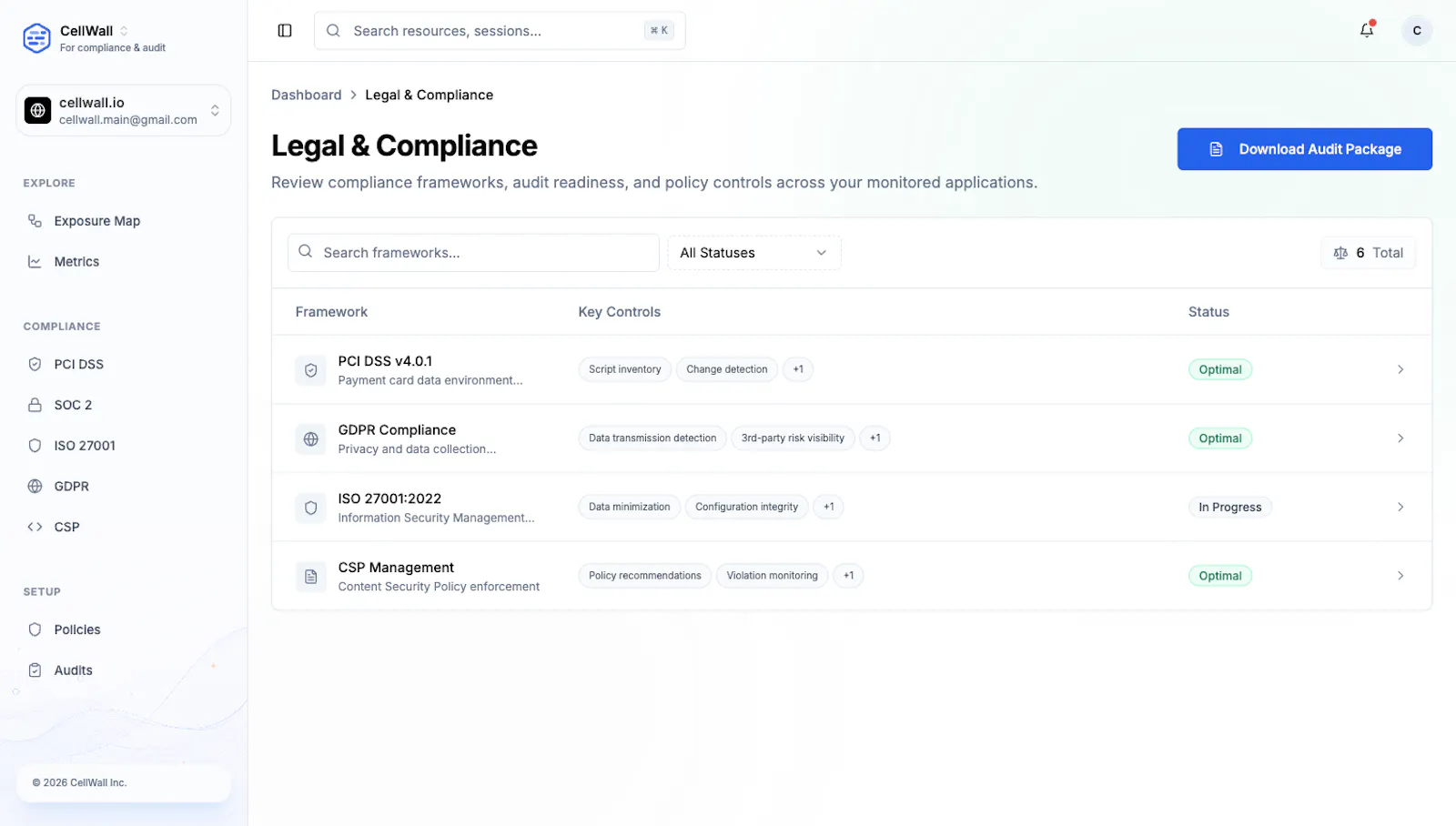Image resolution: width=1456 pixels, height=826 pixels.
Task: Click the GDPR Compliance globe icon
Action: tap(310, 439)
